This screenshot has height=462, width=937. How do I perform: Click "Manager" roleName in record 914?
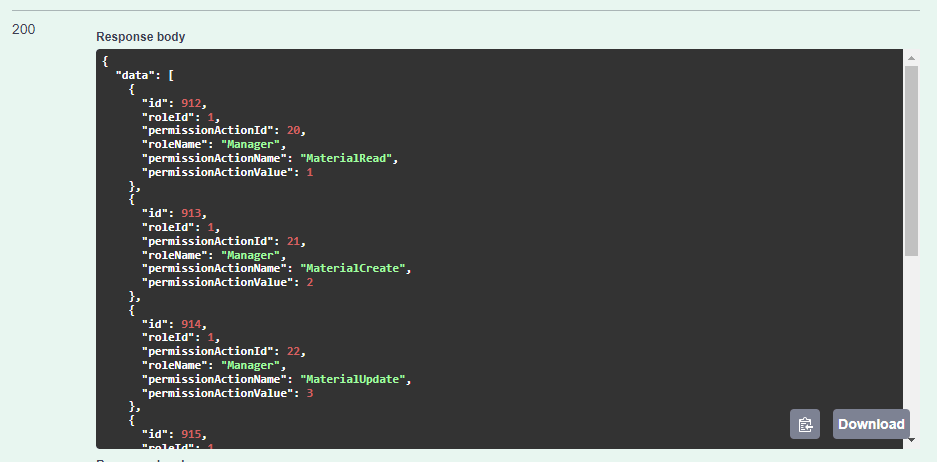[251, 365]
